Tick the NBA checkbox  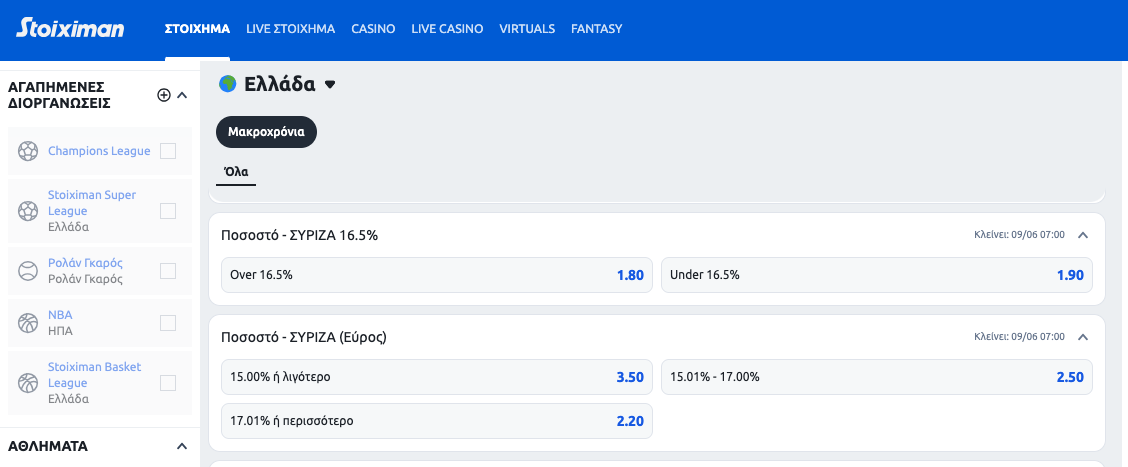click(x=168, y=323)
